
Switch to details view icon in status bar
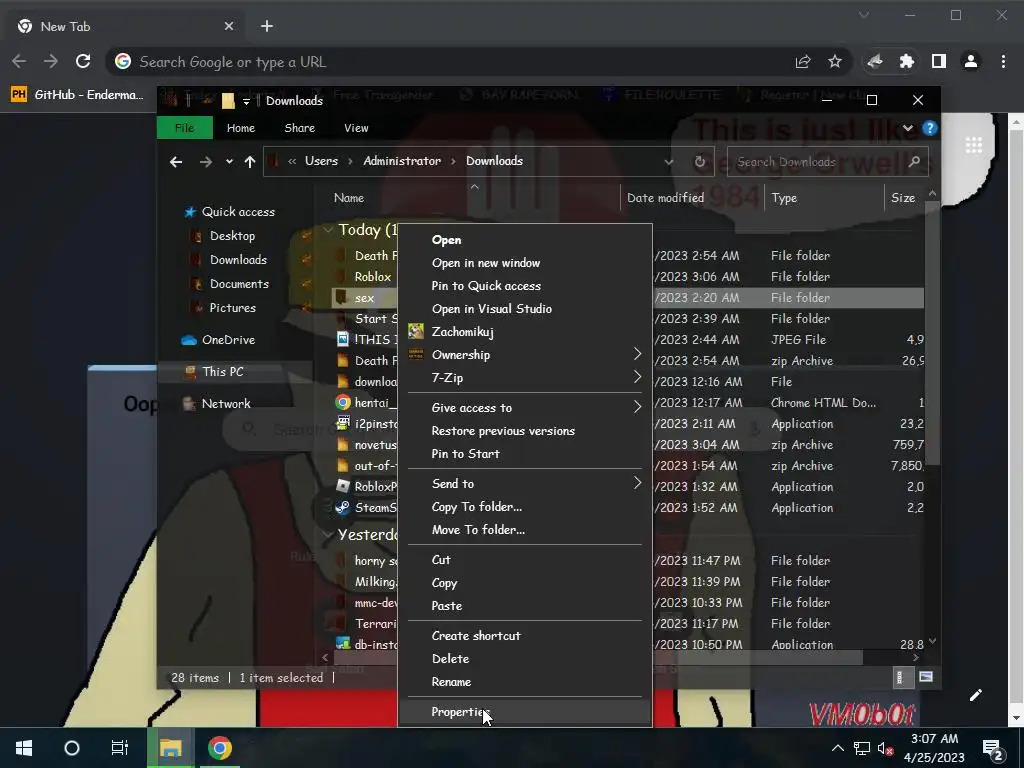(899, 677)
